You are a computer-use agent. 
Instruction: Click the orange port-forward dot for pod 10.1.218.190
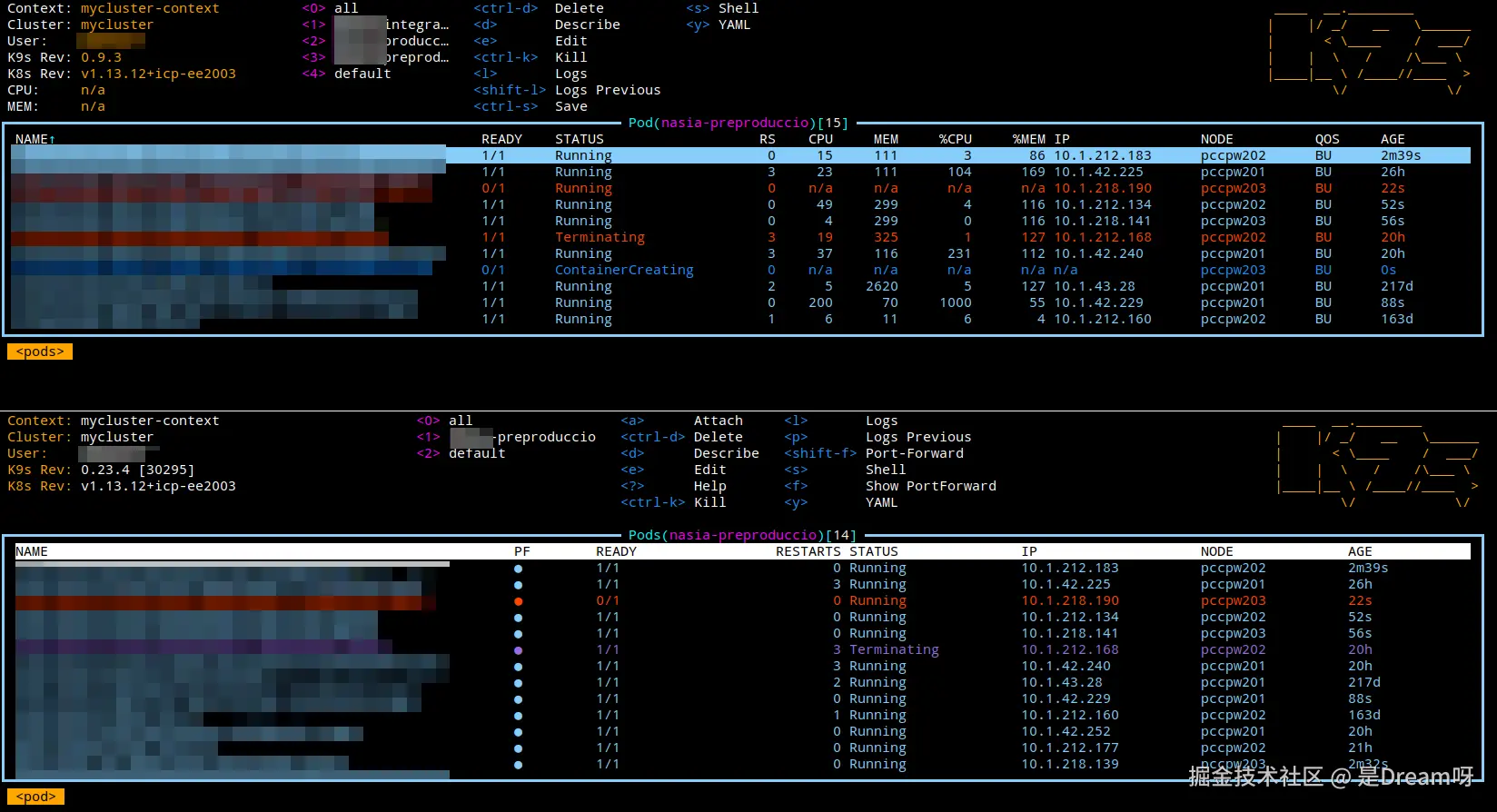click(518, 601)
